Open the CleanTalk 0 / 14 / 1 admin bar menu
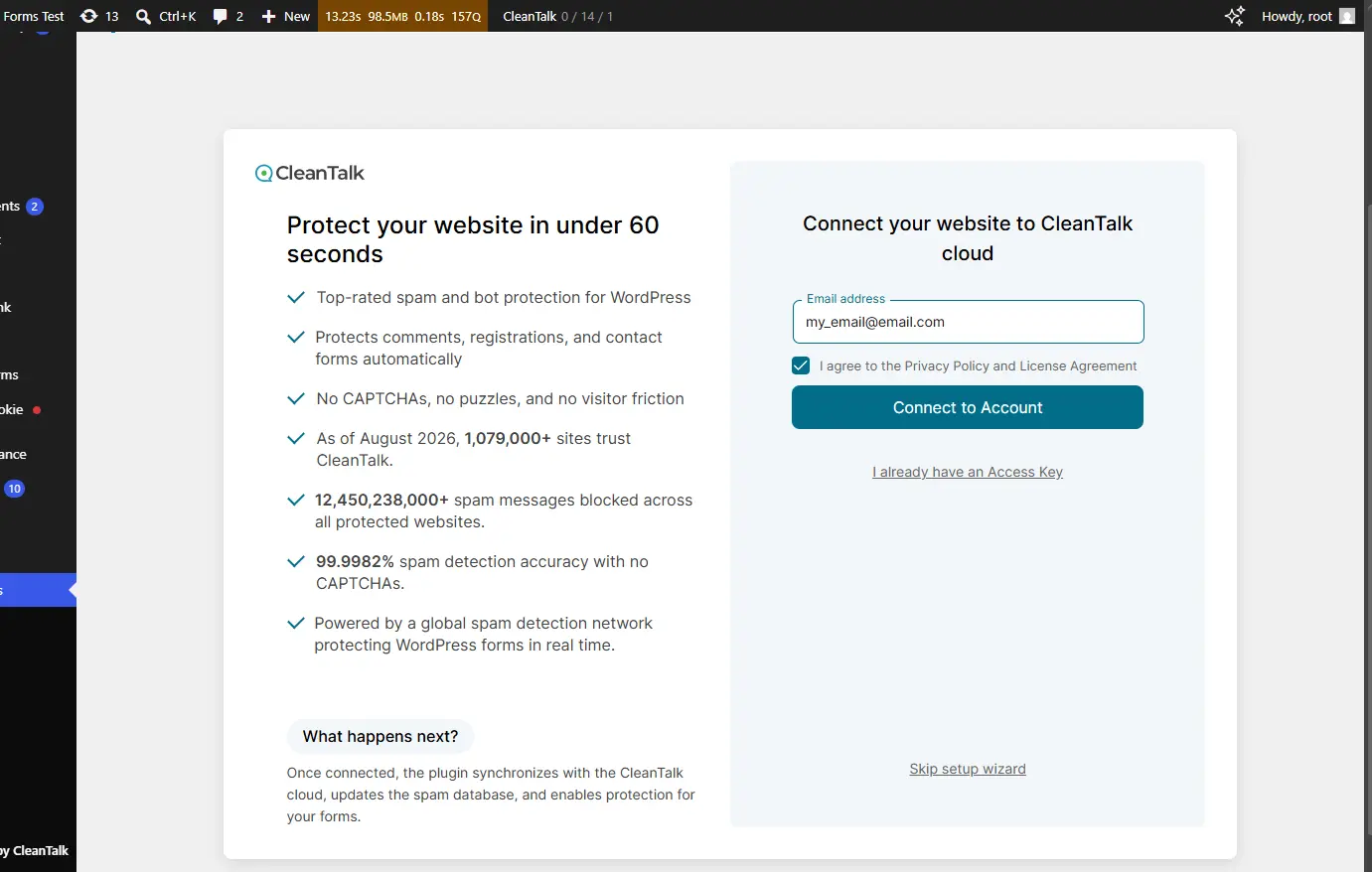1372x872 pixels. 557,16
